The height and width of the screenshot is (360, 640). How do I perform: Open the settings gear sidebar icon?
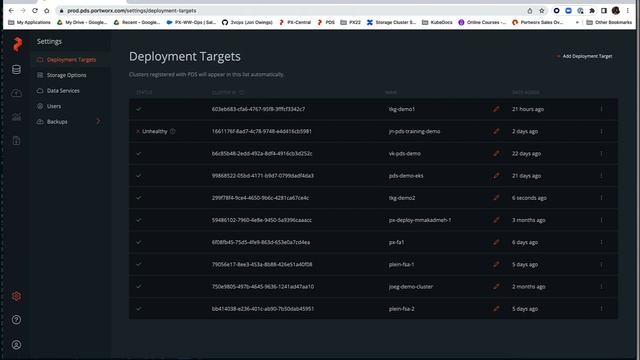16,296
